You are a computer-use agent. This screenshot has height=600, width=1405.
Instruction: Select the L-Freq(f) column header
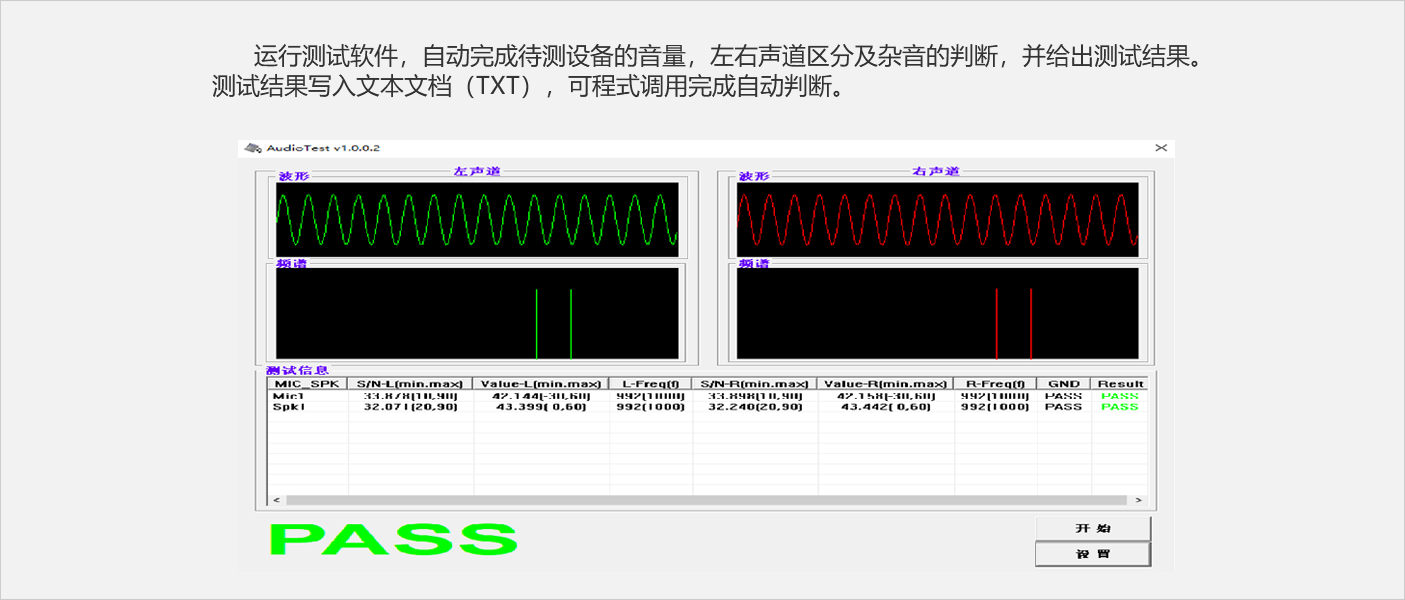[x=650, y=384]
